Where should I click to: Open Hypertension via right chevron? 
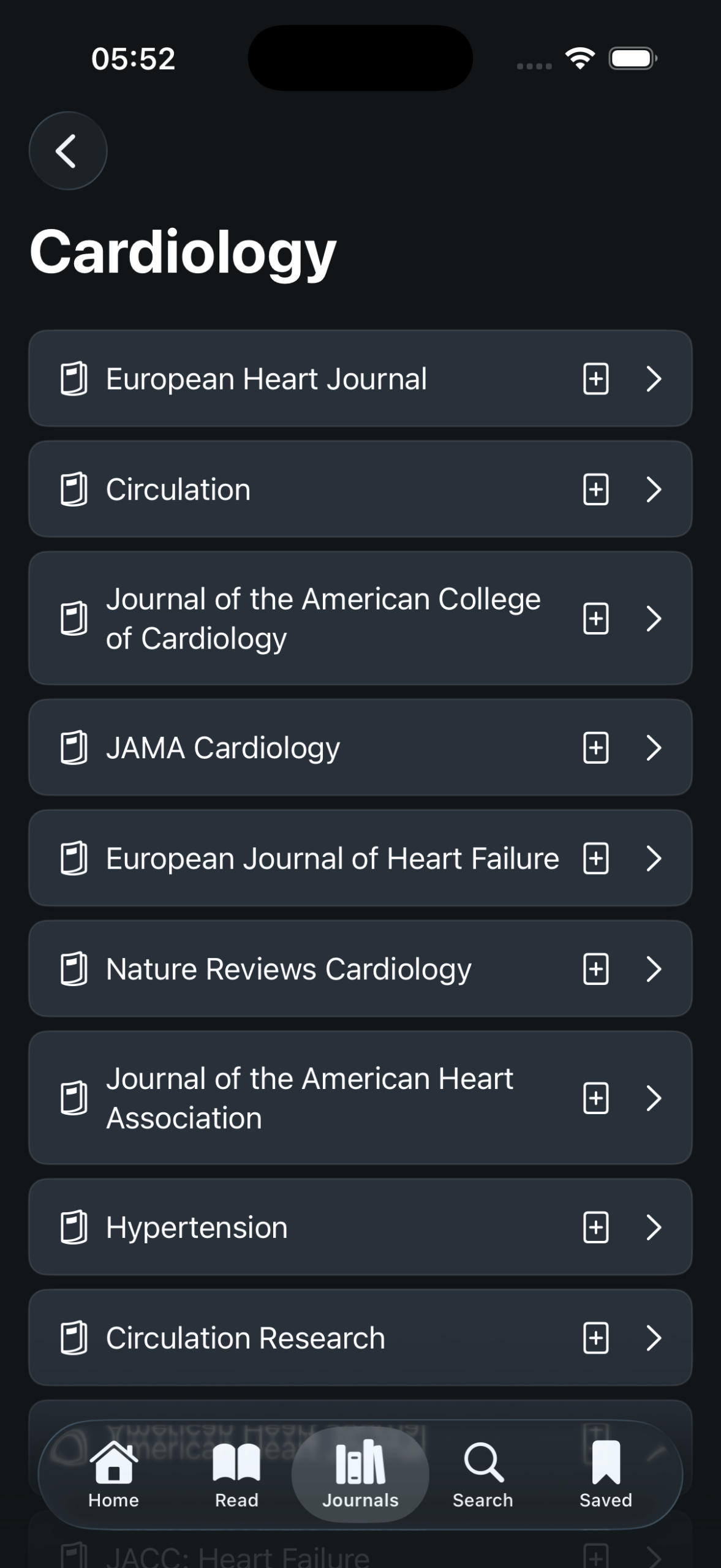point(654,1227)
